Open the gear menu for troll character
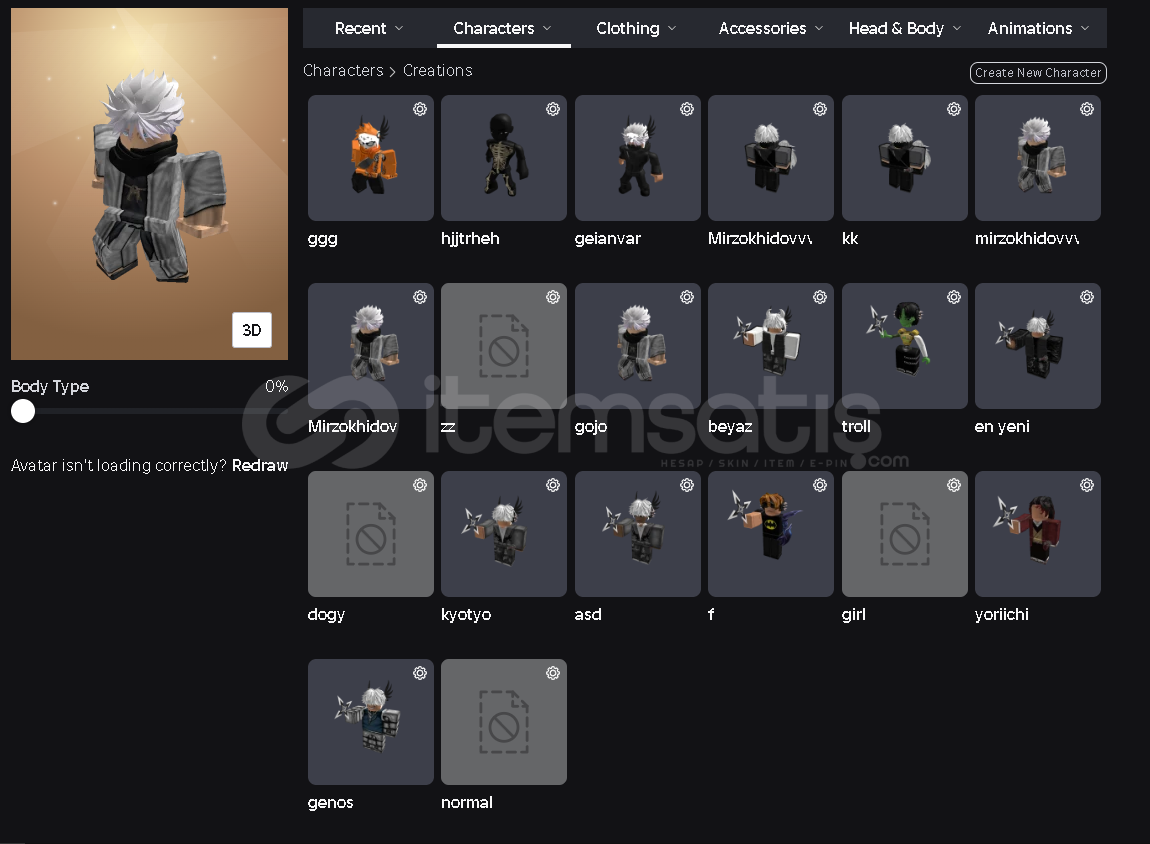1150x844 pixels. (x=953, y=297)
